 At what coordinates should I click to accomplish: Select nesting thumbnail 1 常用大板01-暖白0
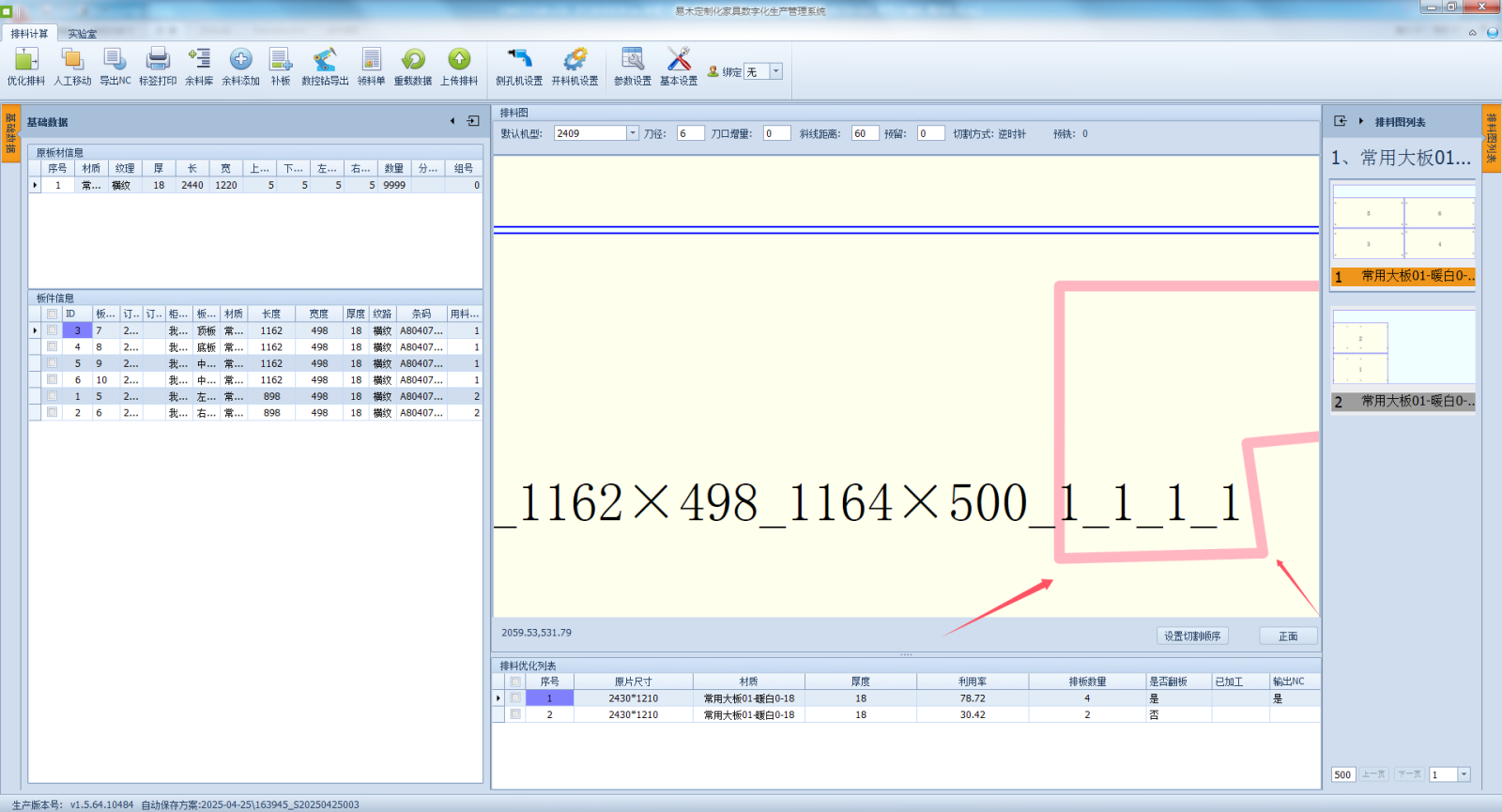click(x=1403, y=235)
